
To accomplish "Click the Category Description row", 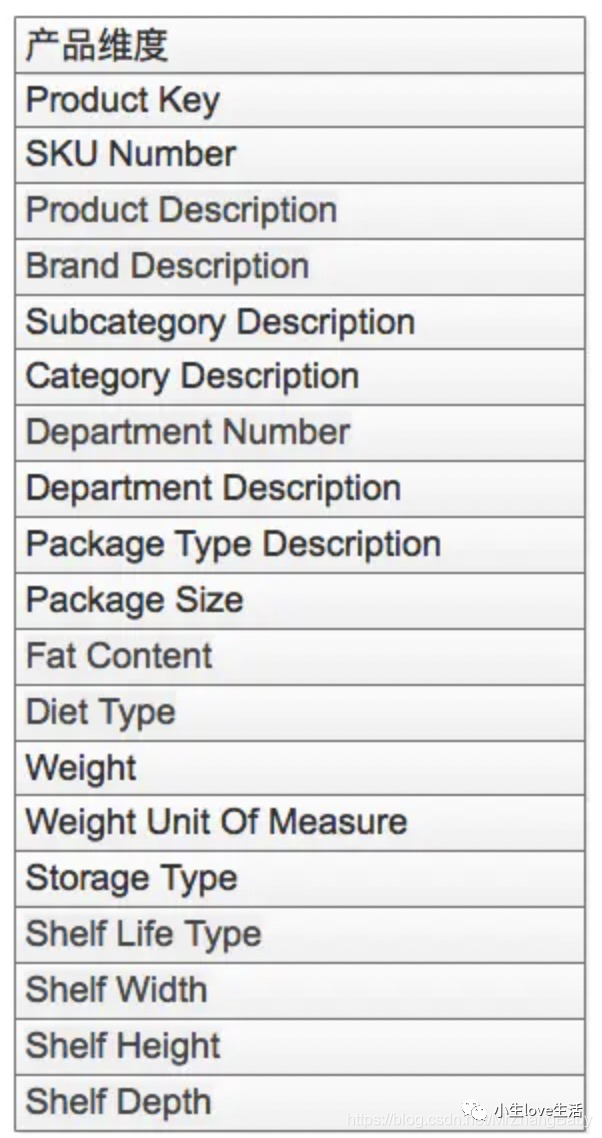I will (300, 377).
